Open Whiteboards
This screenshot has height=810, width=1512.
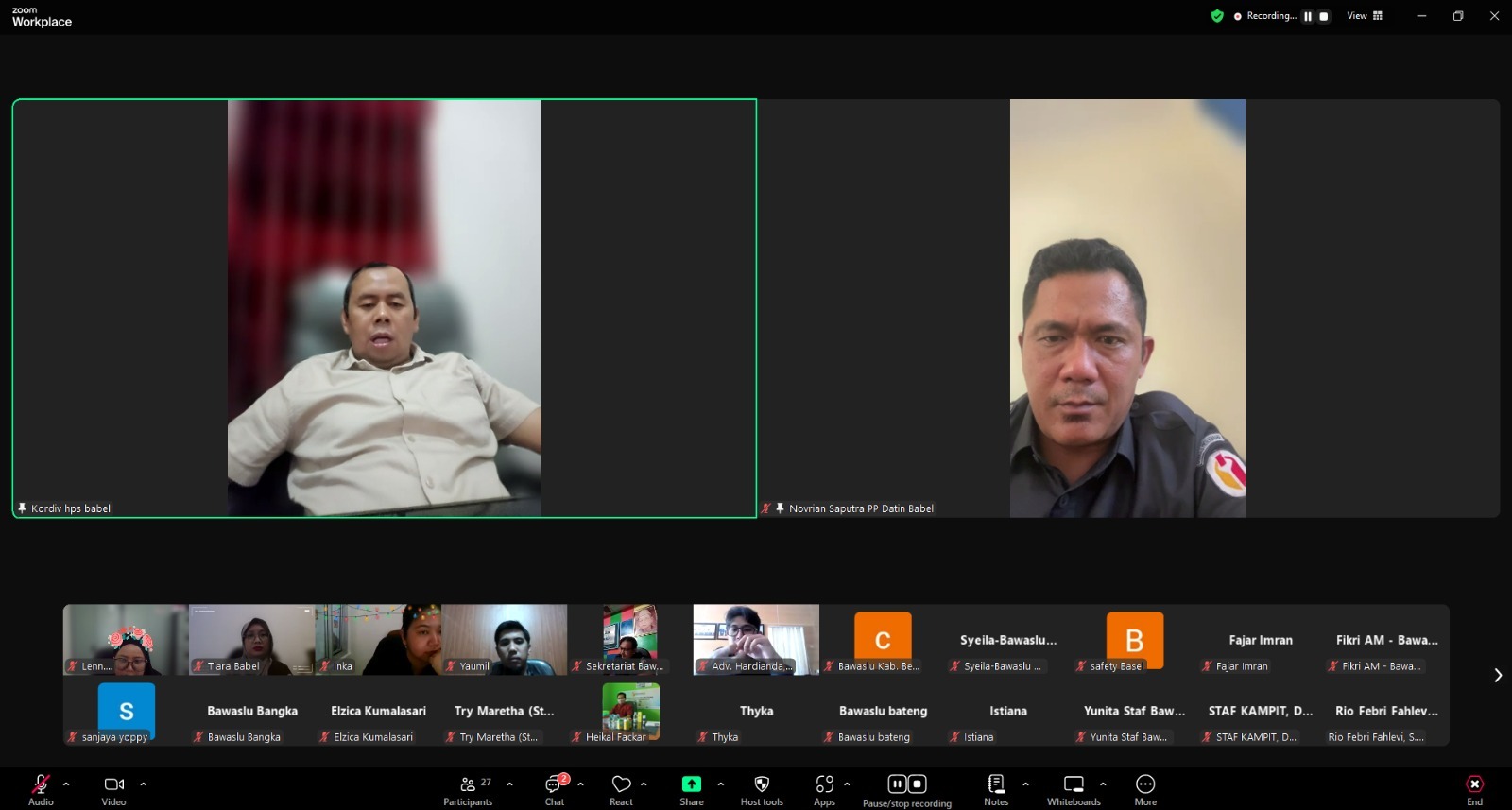[x=1074, y=790]
